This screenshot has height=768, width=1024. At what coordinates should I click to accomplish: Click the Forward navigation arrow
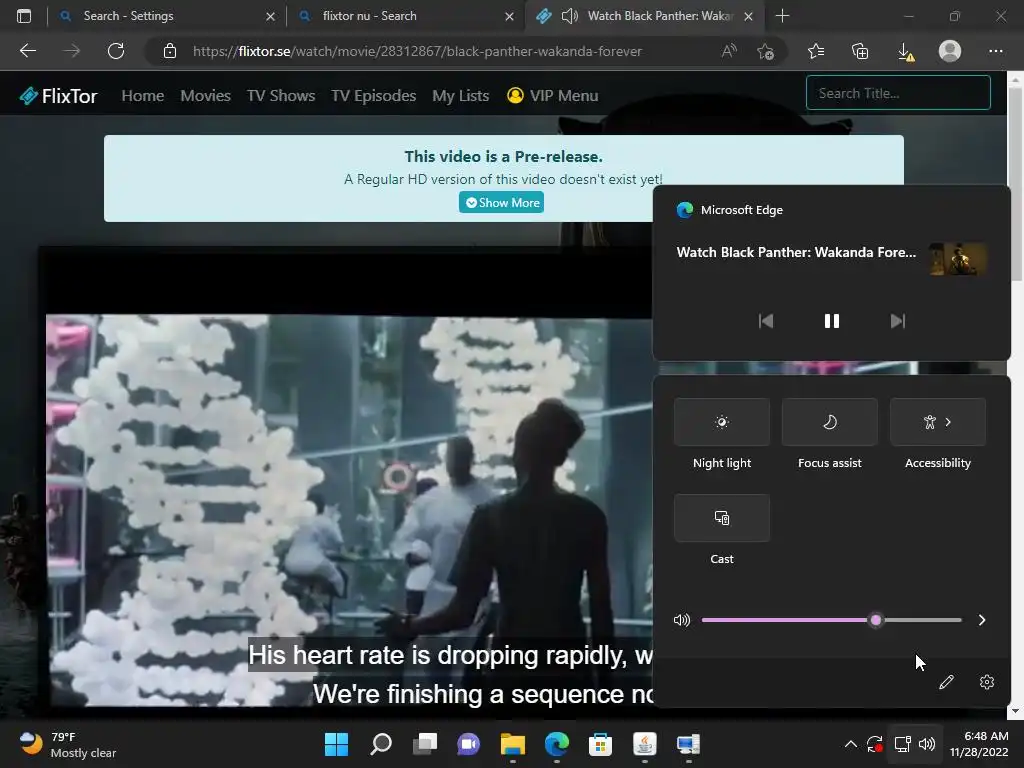coord(72,51)
